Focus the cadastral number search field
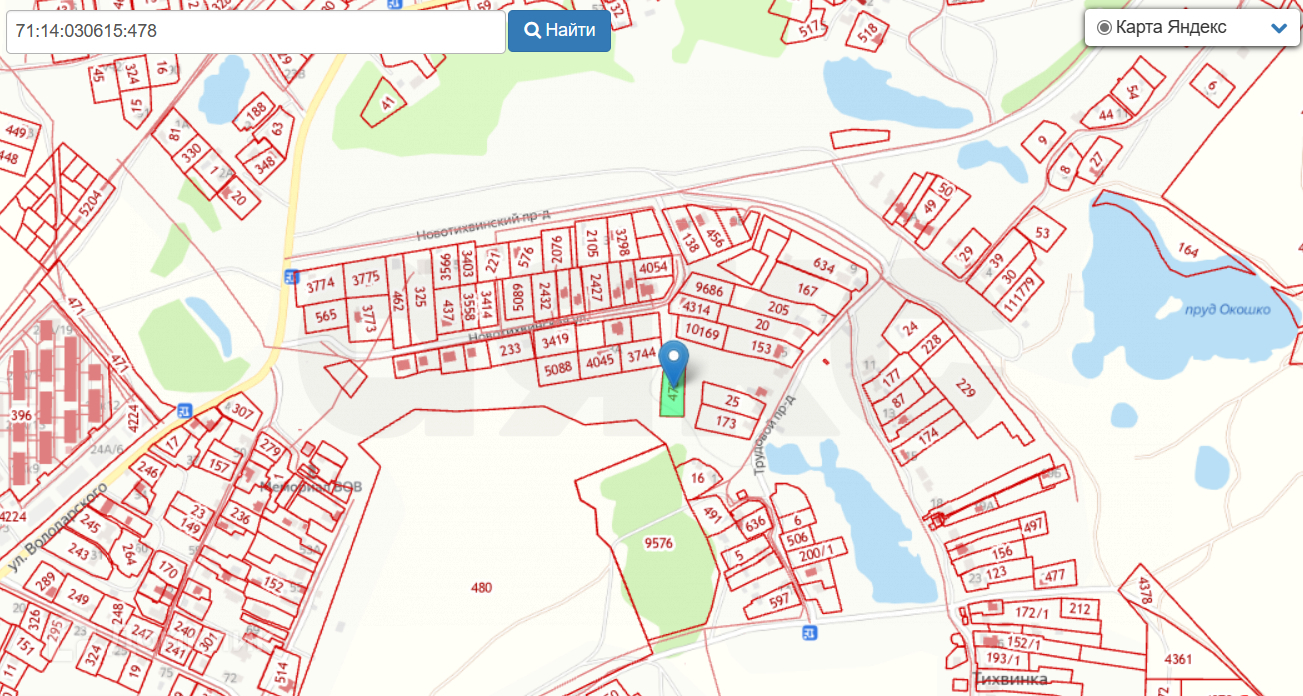The image size is (1303, 696). point(255,31)
